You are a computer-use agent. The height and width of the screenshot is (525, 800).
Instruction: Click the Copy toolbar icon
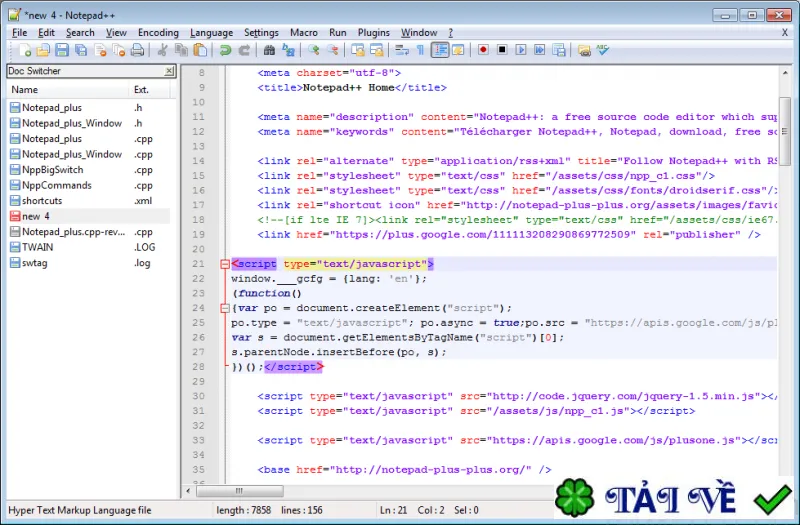coord(181,50)
